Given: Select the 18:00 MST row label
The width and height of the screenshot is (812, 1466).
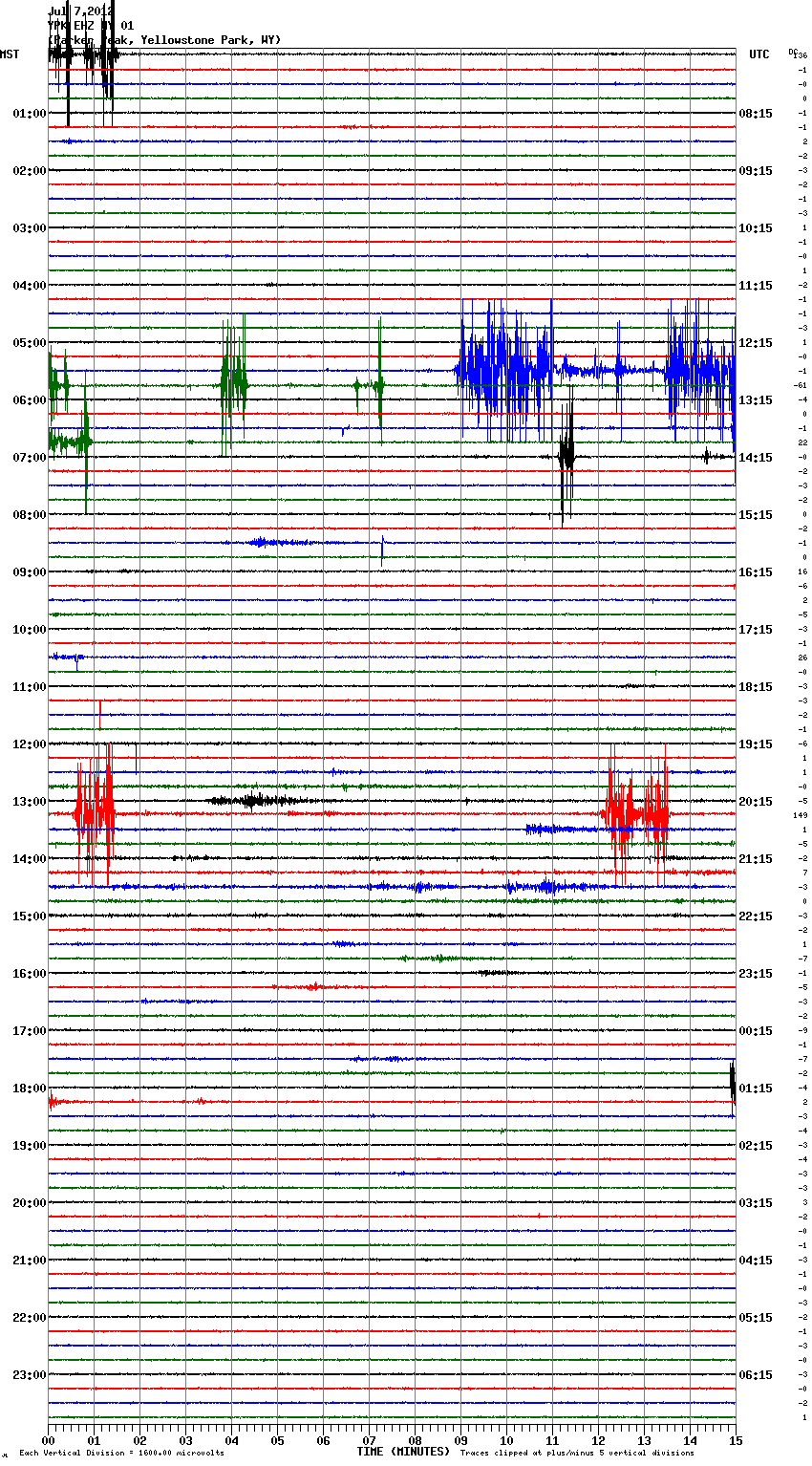Looking at the screenshot, I should [30, 1089].
